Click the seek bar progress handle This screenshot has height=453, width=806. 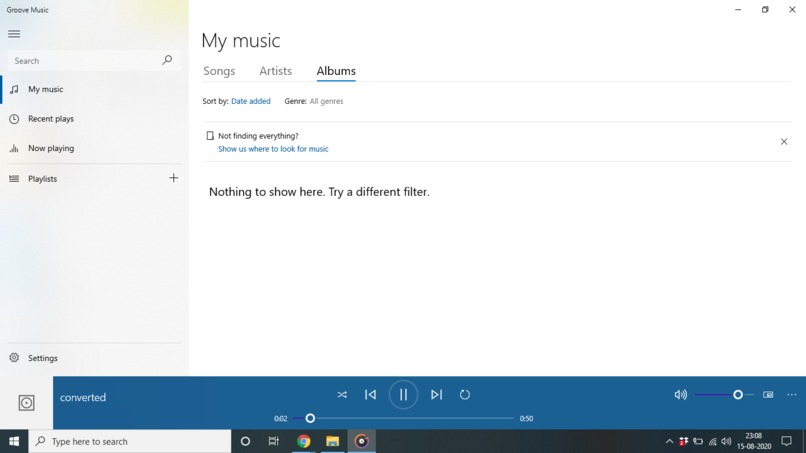310,419
